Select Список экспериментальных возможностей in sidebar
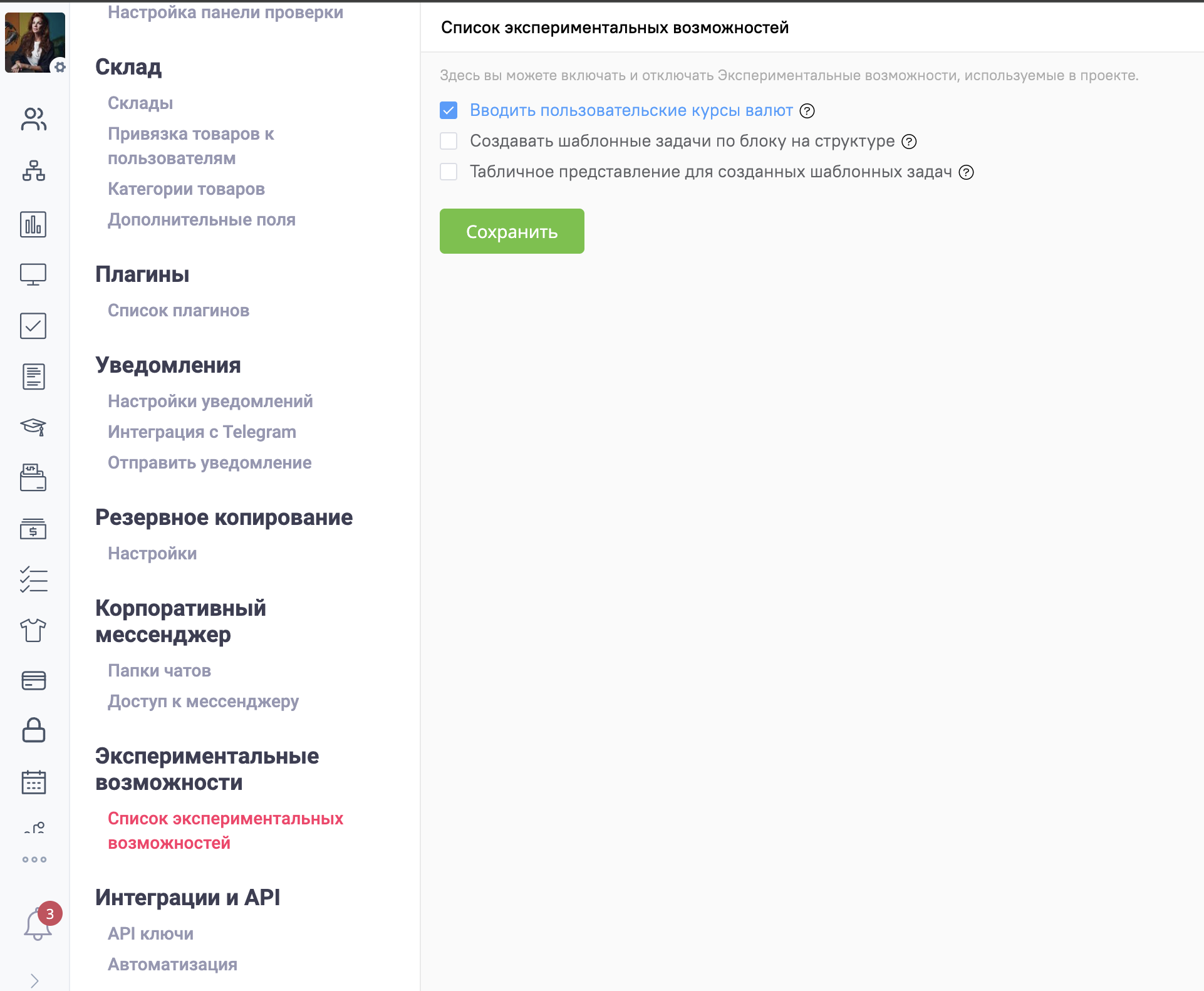 (x=226, y=831)
